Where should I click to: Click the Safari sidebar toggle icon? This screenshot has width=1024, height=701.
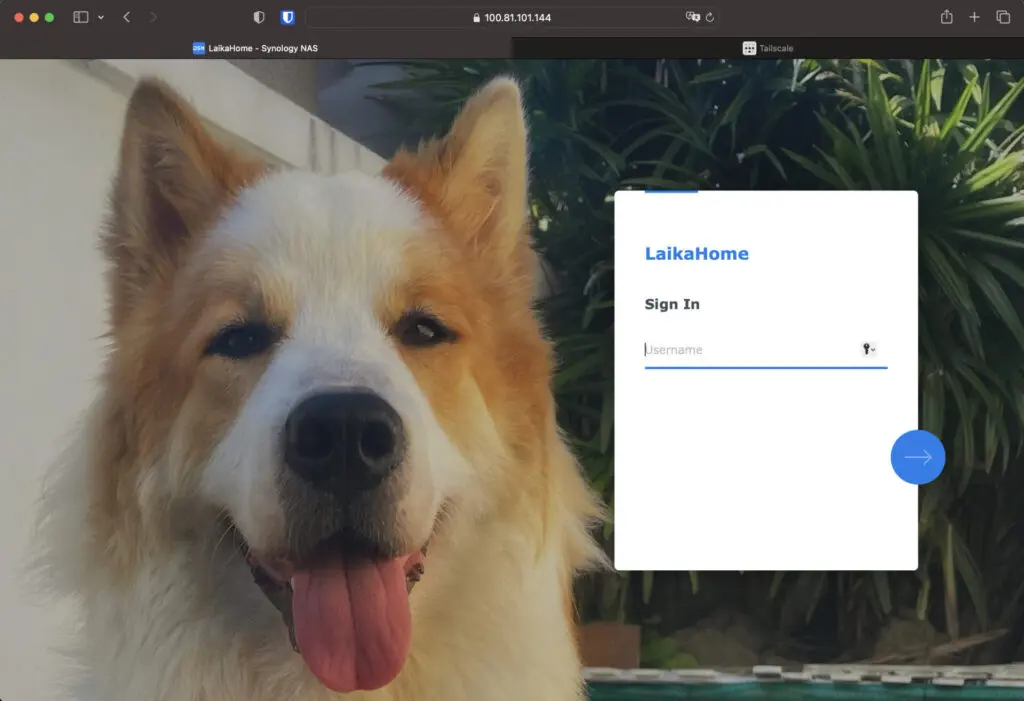pyautogui.click(x=81, y=17)
